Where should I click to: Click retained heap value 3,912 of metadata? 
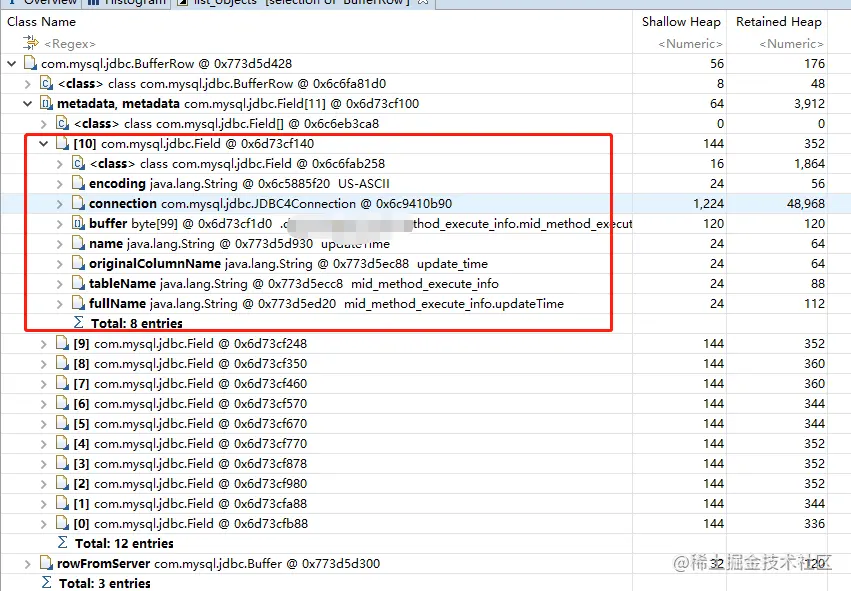(x=809, y=104)
